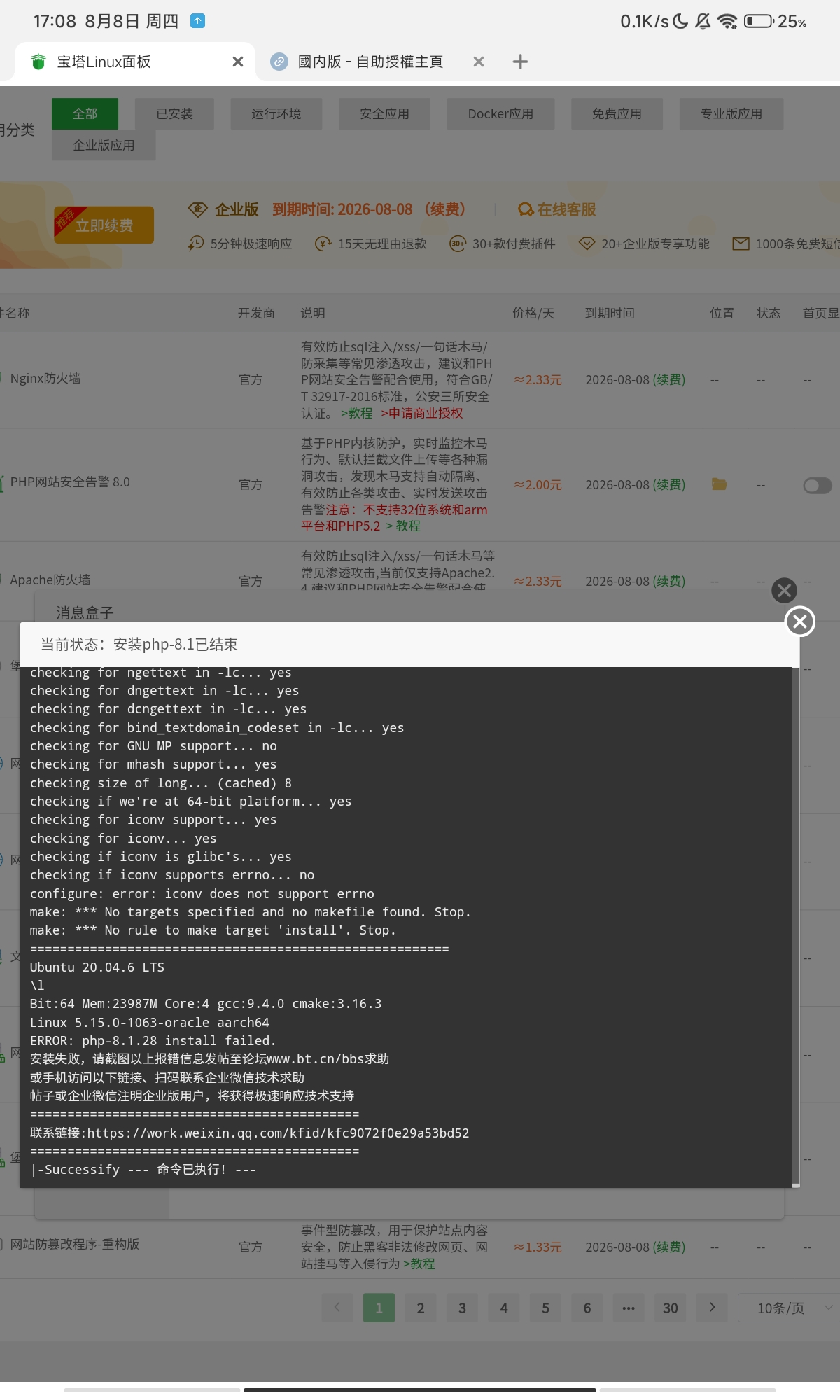The width and height of the screenshot is (840, 1400).
Task: Go to the next page arrow
Action: (x=712, y=1307)
